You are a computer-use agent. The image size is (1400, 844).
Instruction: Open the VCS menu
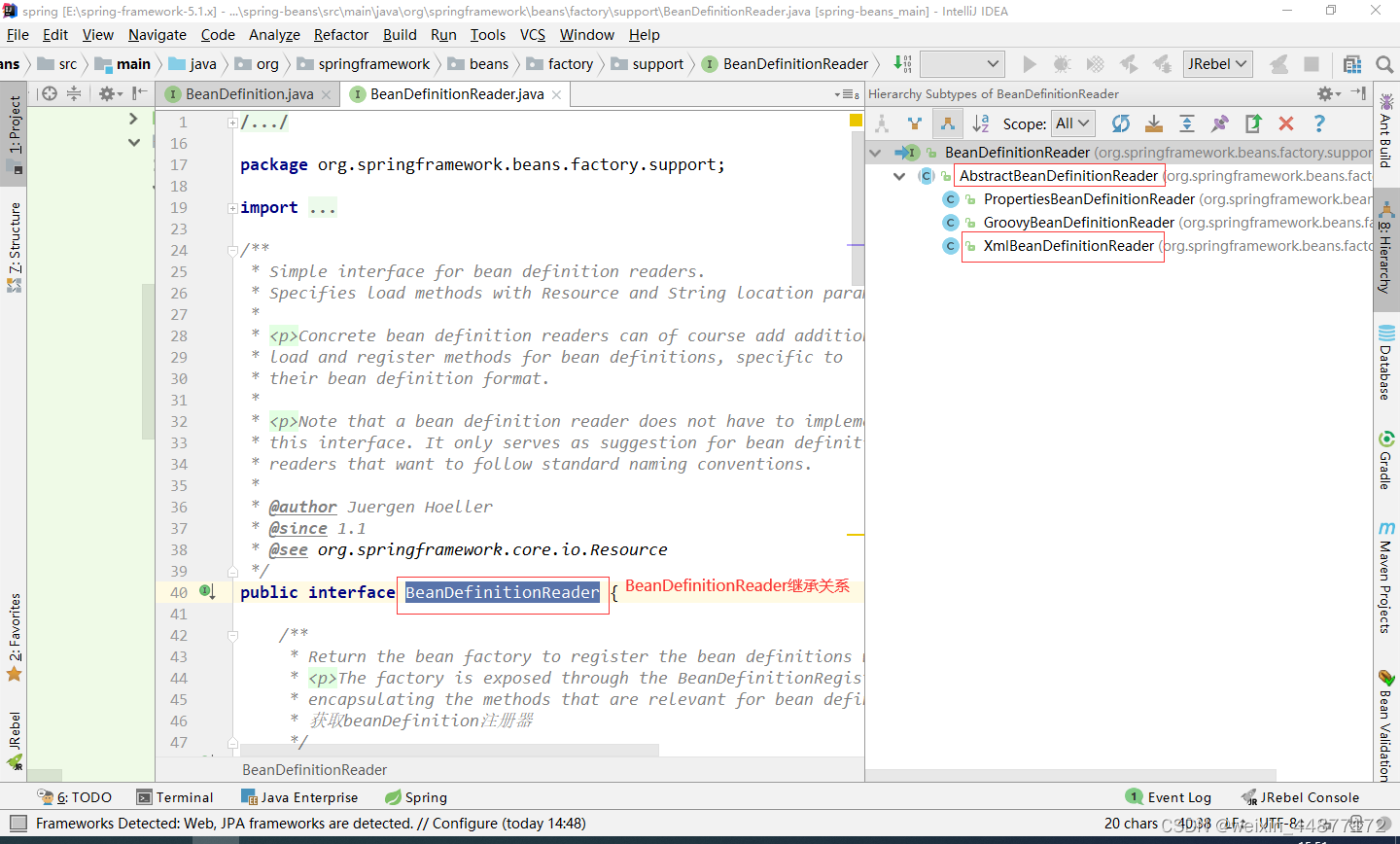pos(533,35)
